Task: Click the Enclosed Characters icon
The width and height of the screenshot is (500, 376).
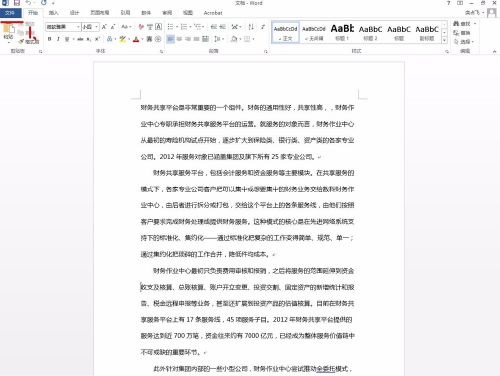Action: point(158,39)
